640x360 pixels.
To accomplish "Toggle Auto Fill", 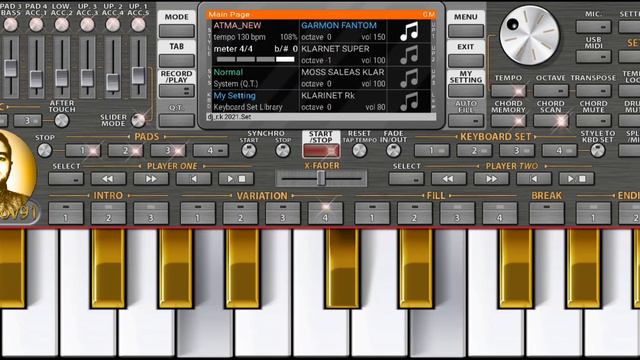I will point(466,121).
